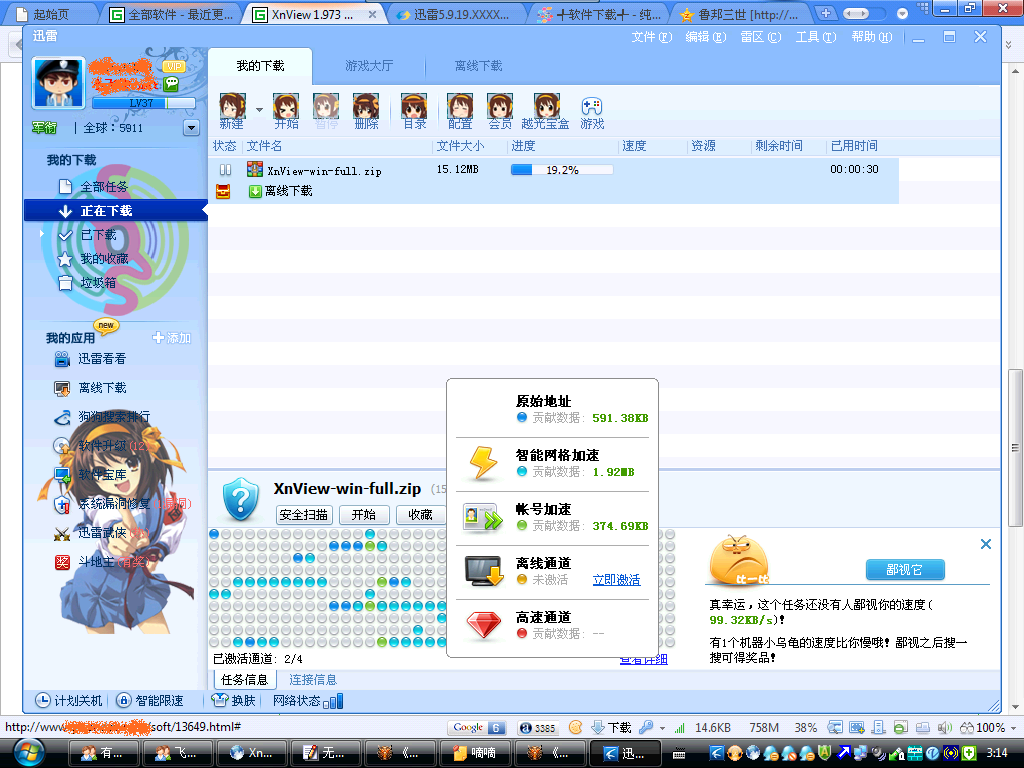Click the user avatar picture
The width and height of the screenshot is (1024, 768).
59,82
